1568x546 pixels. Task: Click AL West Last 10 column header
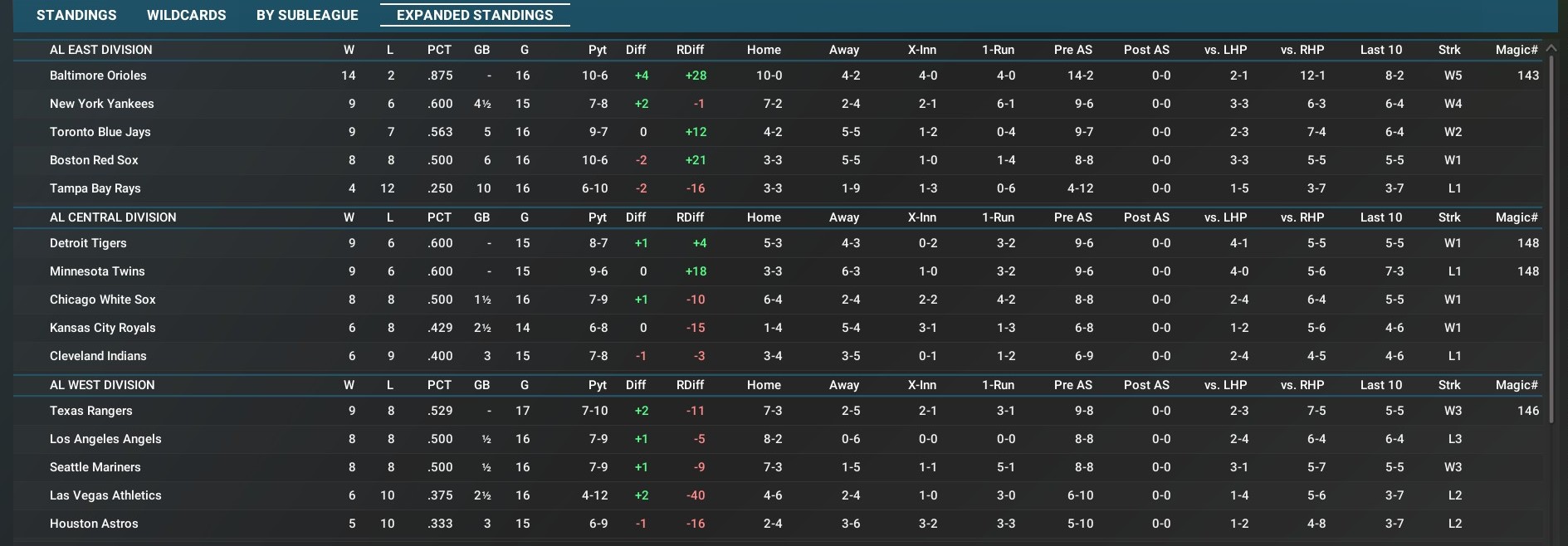[x=1380, y=385]
